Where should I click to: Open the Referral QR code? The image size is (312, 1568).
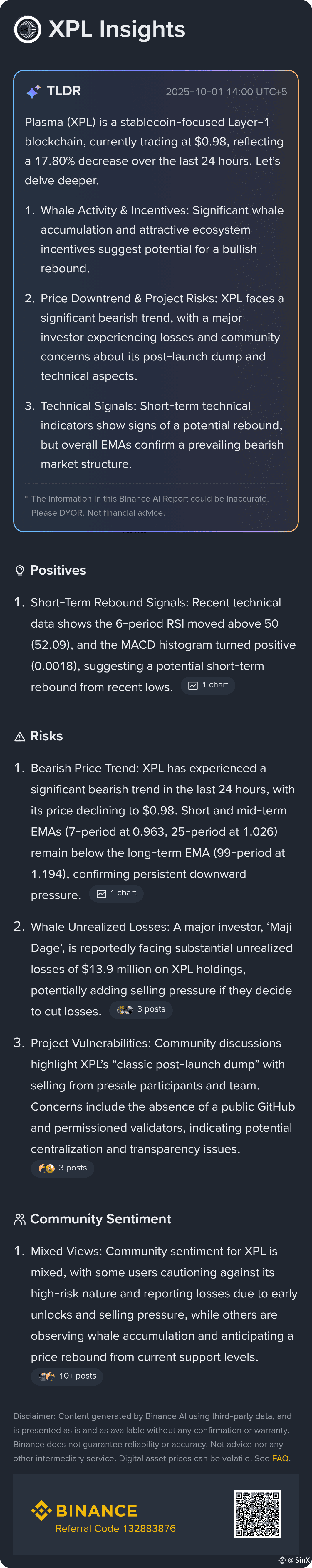click(257, 1514)
